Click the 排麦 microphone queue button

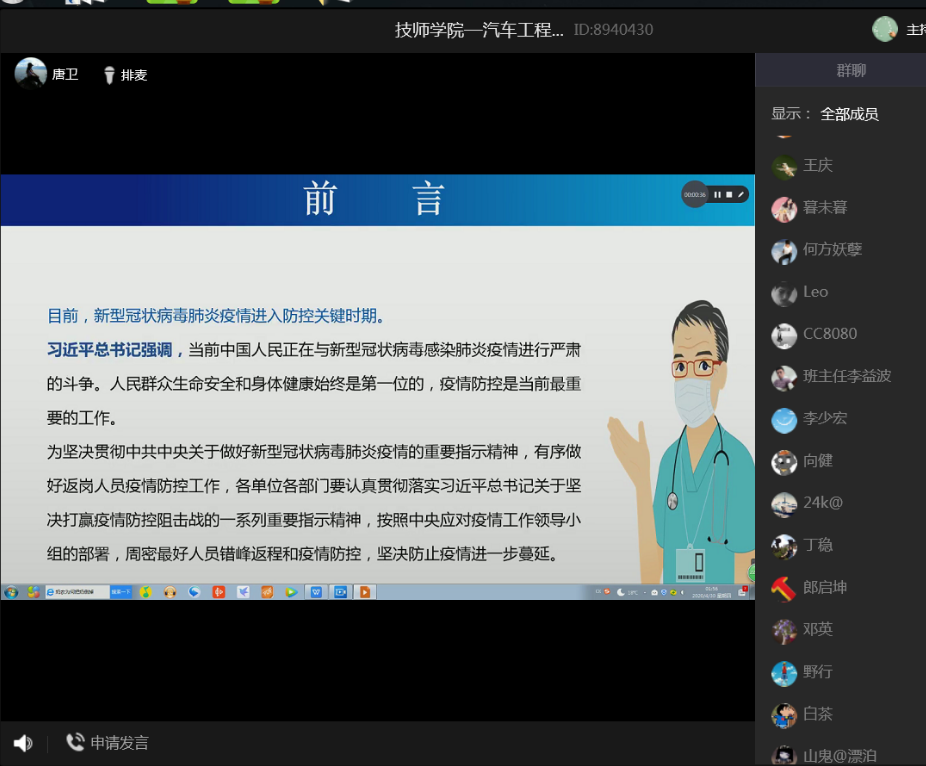pyautogui.click(x=125, y=75)
